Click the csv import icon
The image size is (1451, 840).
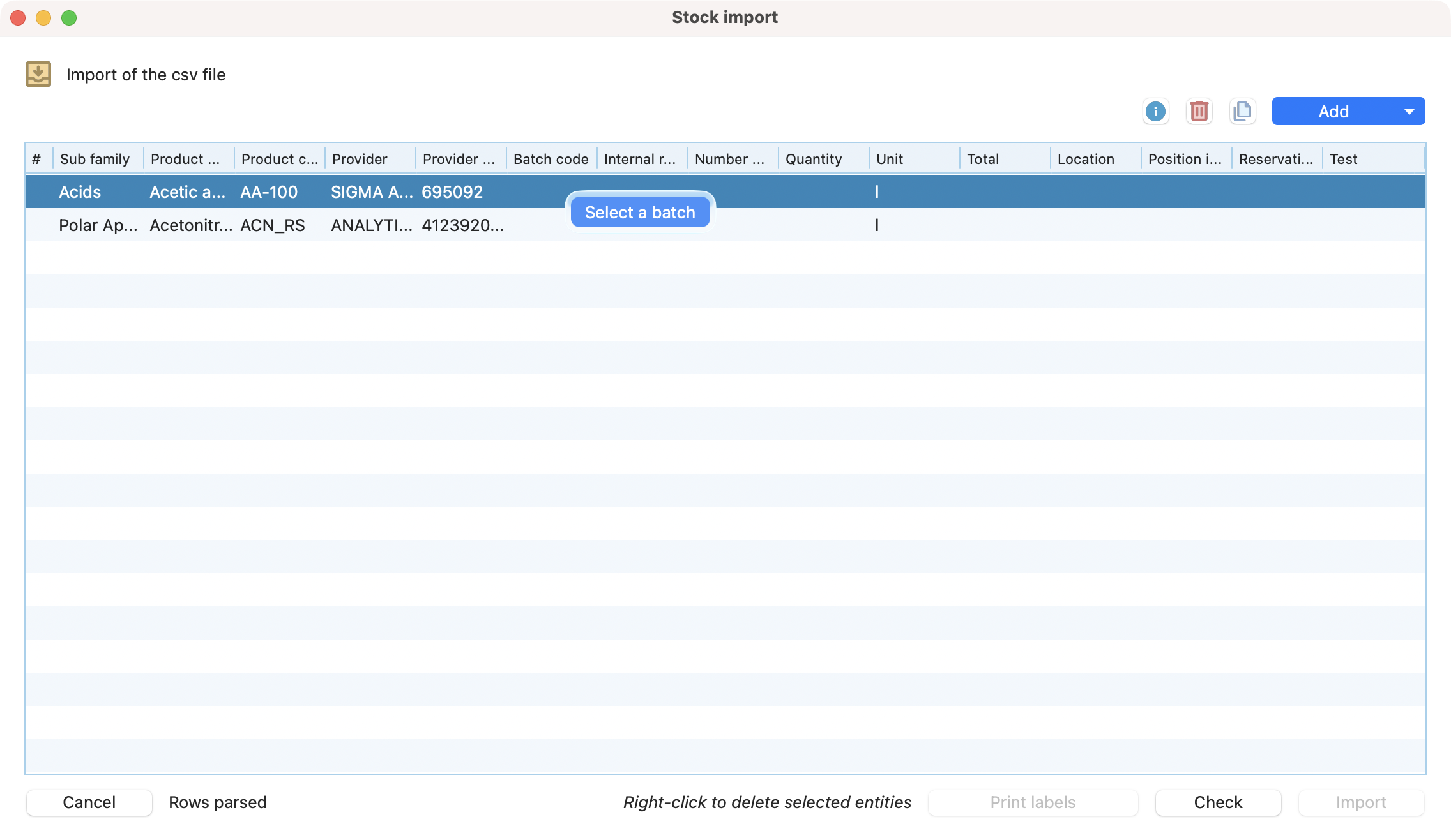click(38, 74)
